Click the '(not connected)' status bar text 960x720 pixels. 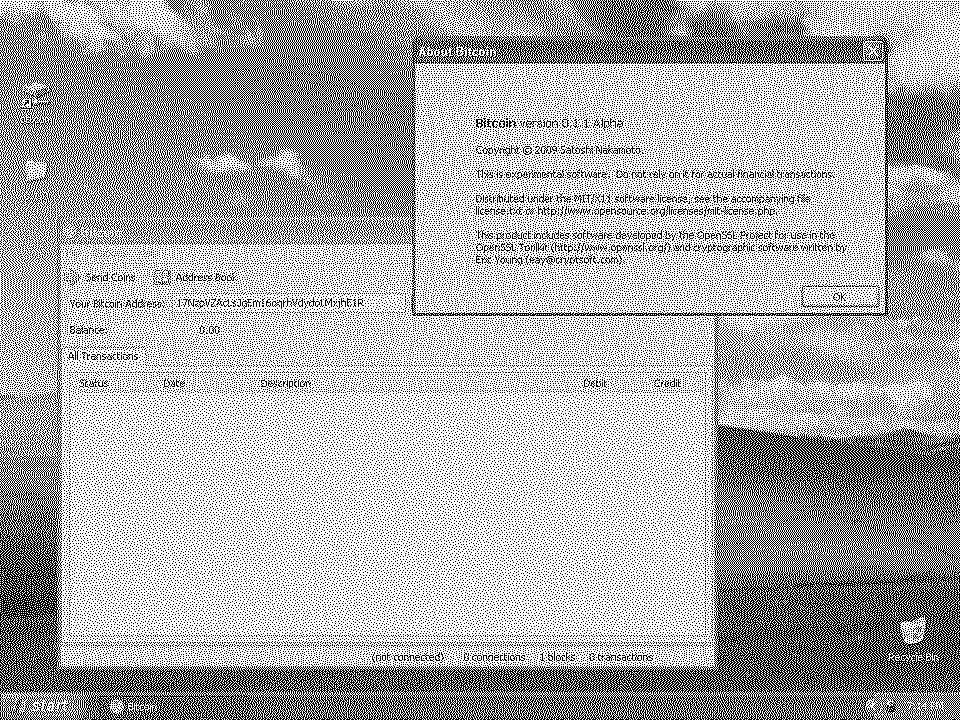pyautogui.click(x=408, y=656)
